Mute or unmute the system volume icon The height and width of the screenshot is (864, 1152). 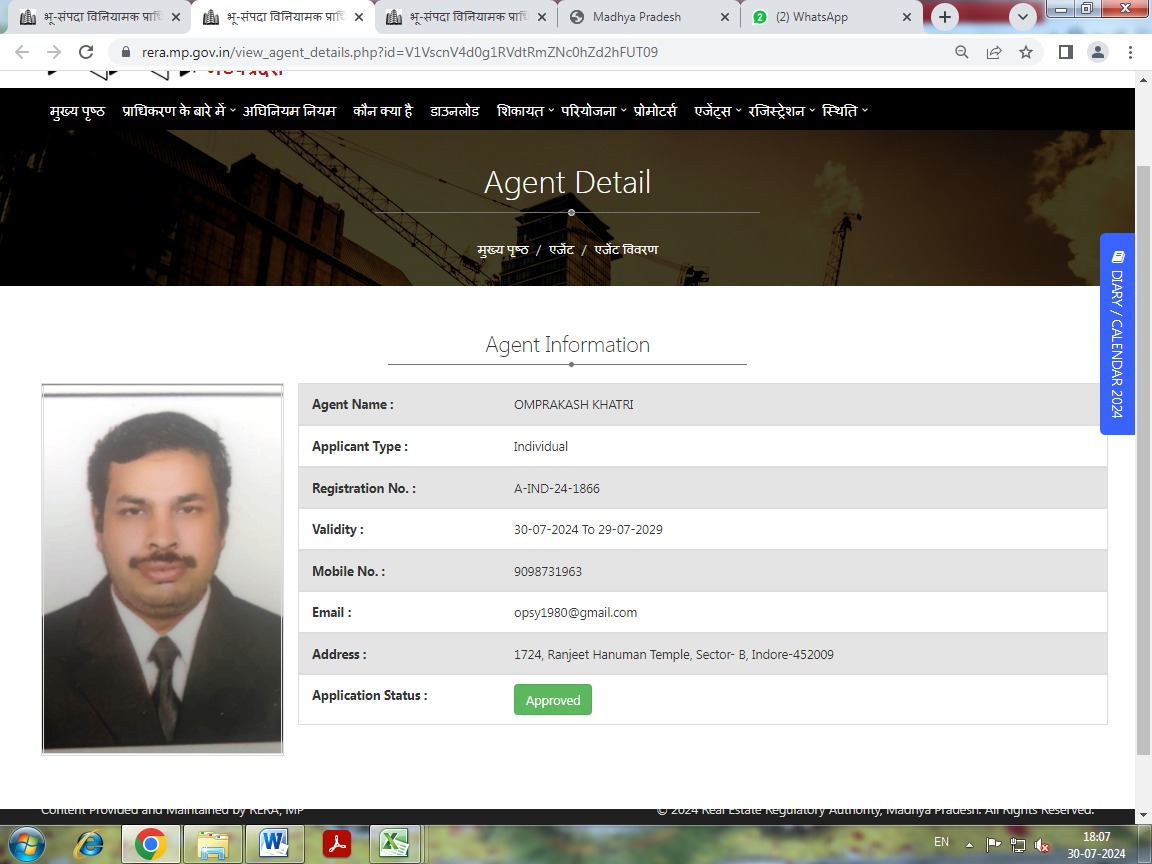click(1041, 845)
